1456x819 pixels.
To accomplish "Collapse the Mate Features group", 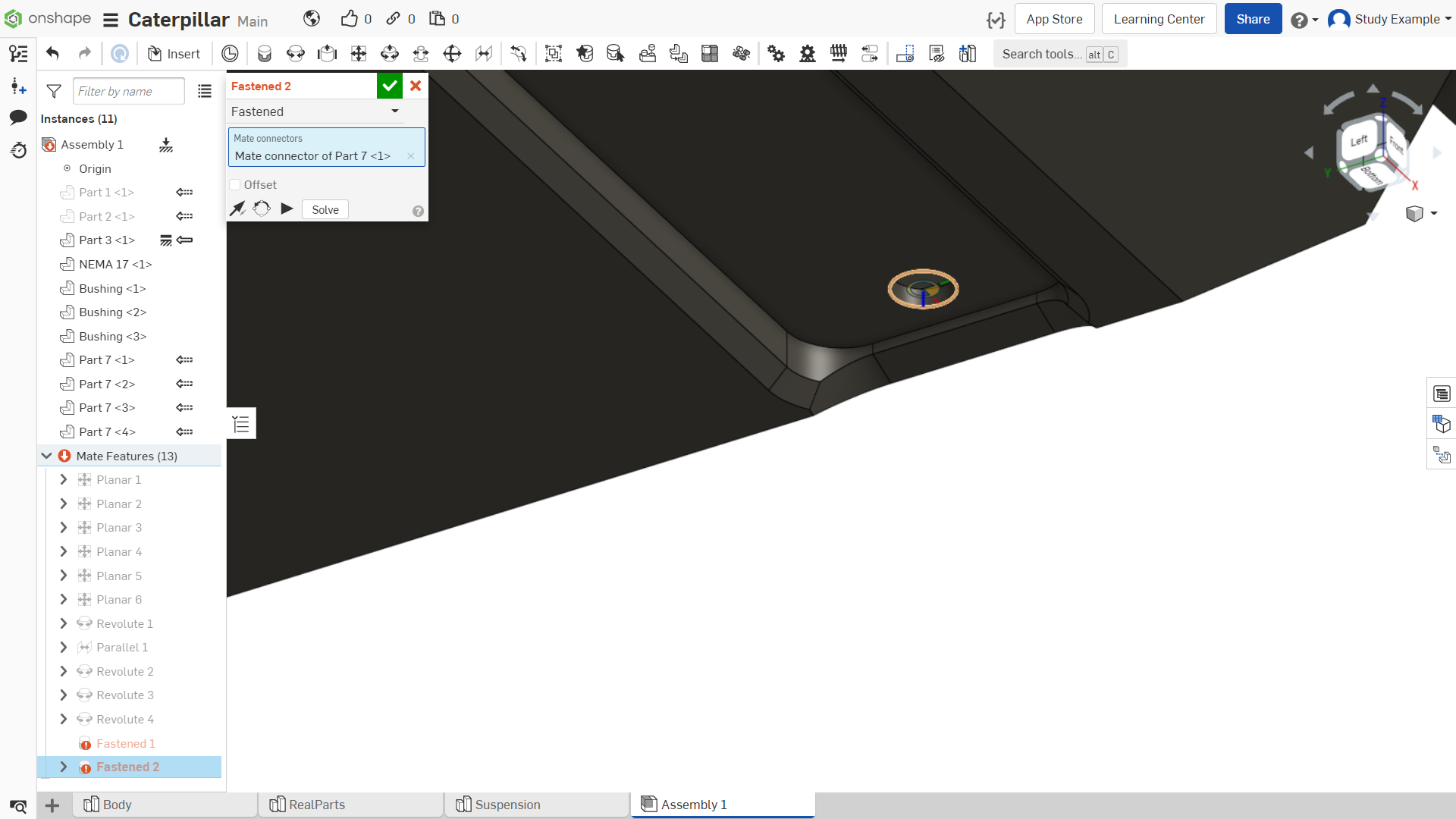I will click(46, 456).
